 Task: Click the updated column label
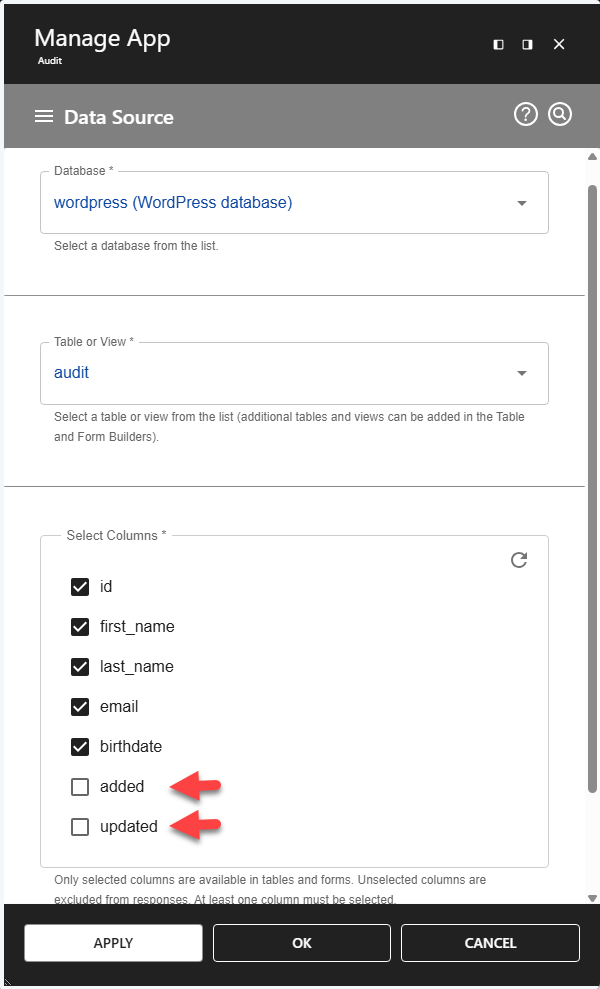(129, 827)
